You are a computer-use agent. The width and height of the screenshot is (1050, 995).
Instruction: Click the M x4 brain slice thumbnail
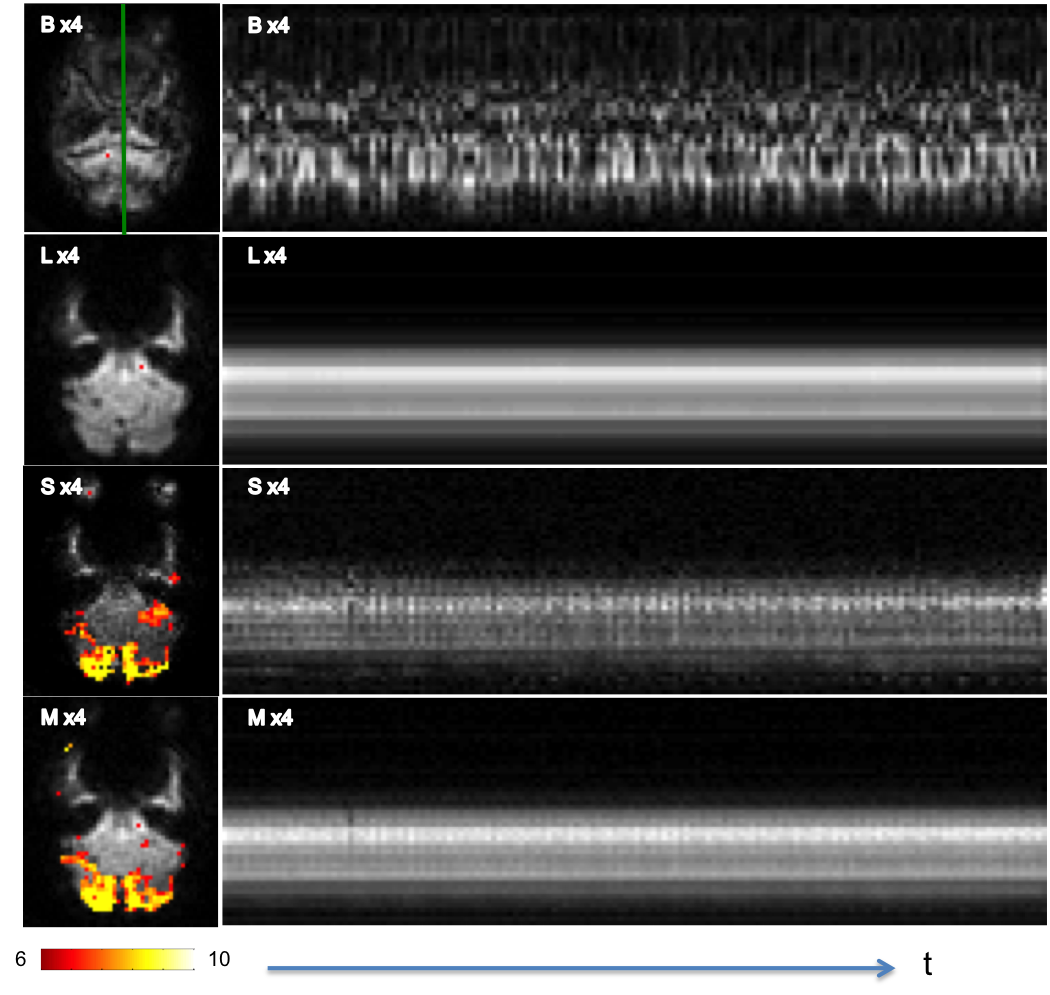point(121,811)
